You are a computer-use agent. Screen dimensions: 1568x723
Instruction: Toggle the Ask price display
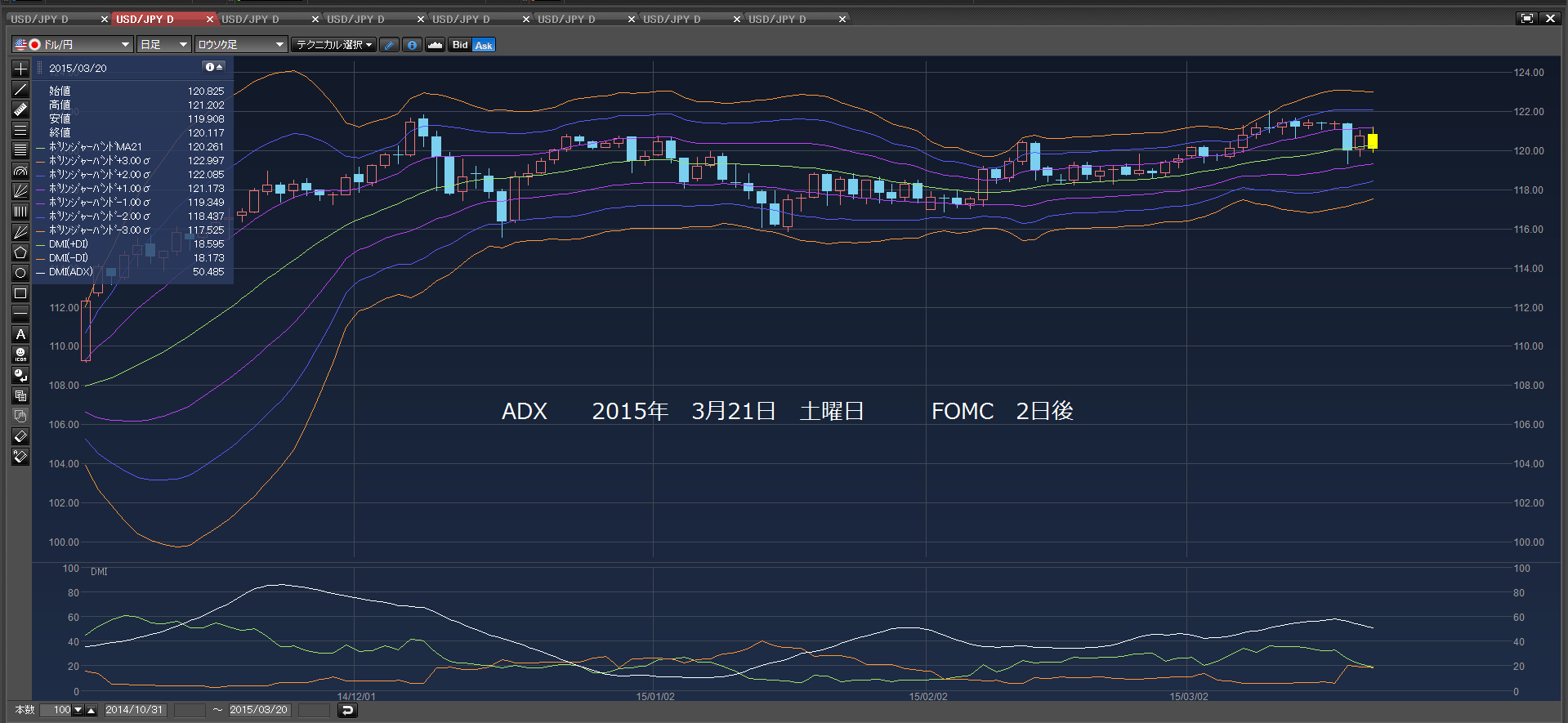(x=484, y=45)
